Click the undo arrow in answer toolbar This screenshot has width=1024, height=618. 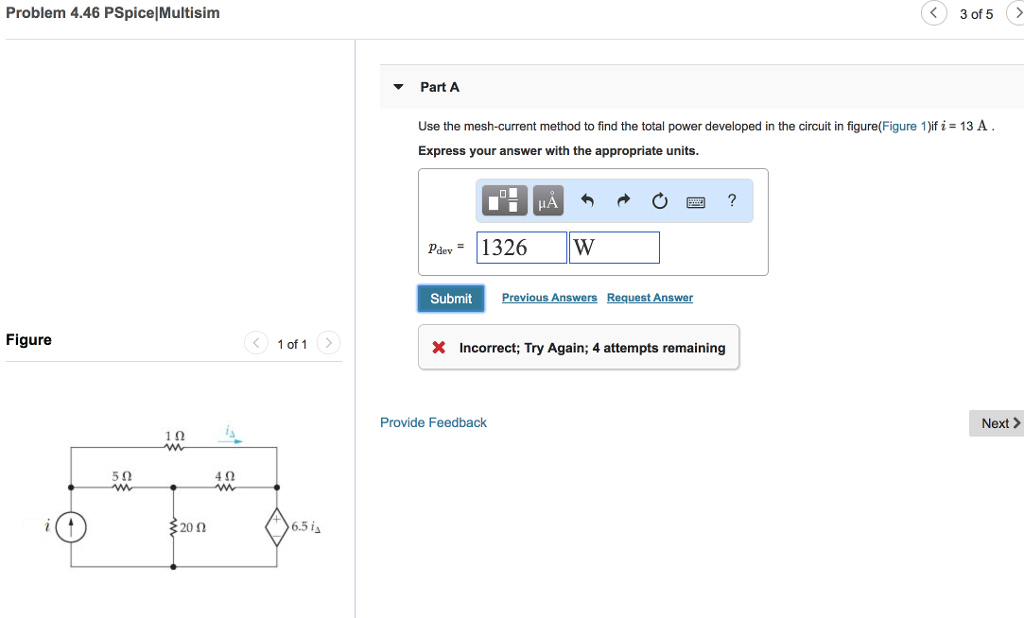click(x=588, y=200)
